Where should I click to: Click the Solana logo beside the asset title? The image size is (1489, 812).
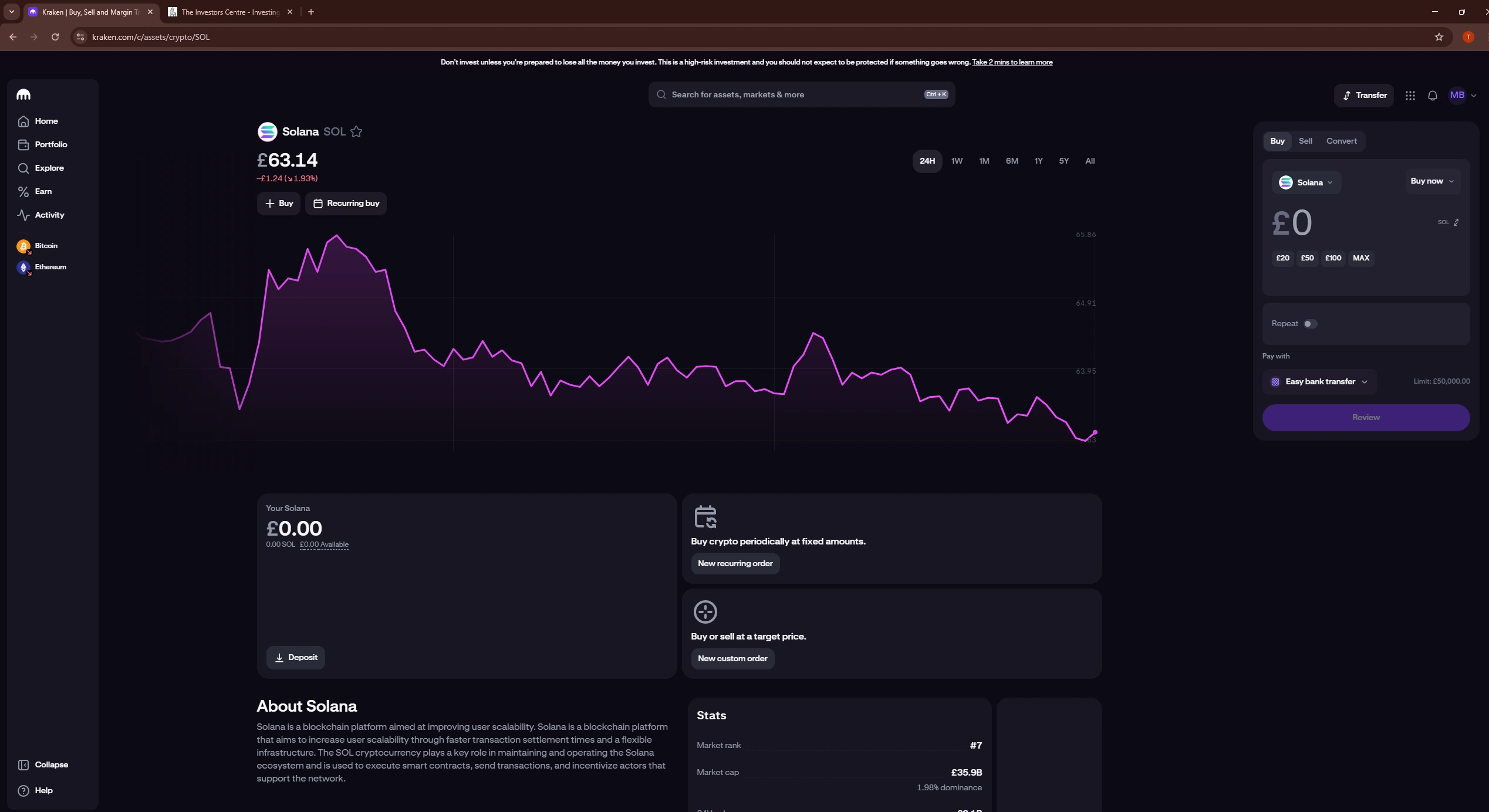pos(267,131)
